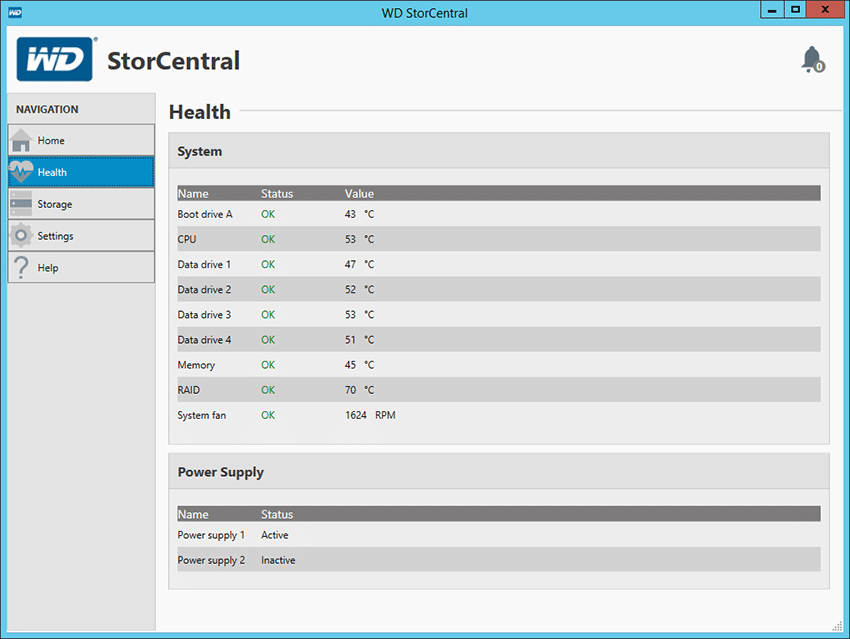Select Power supply 1 row
The image size is (850, 639).
pyautogui.click(x=499, y=535)
